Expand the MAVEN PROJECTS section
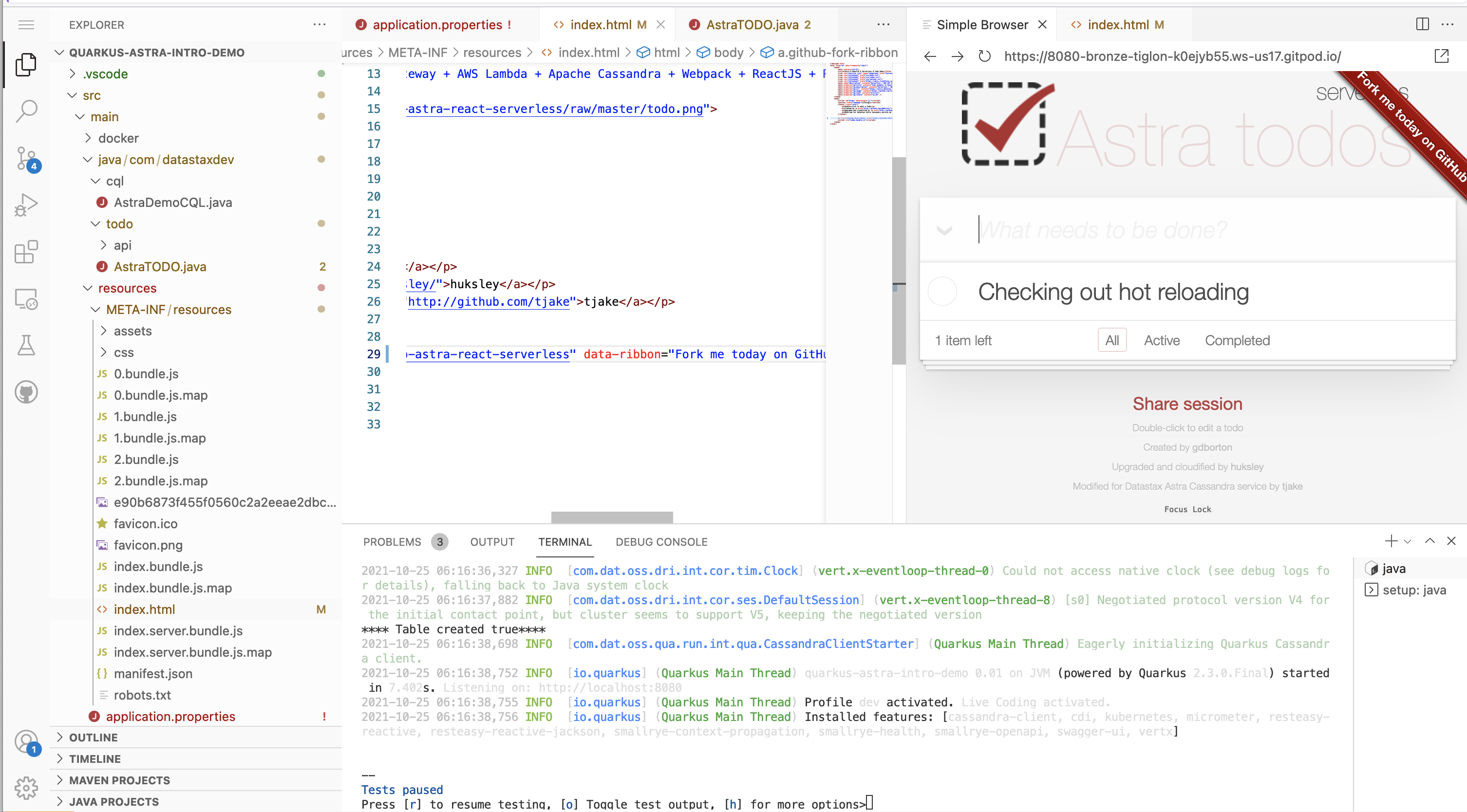This screenshot has width=1467, height=812. [119, 780]
